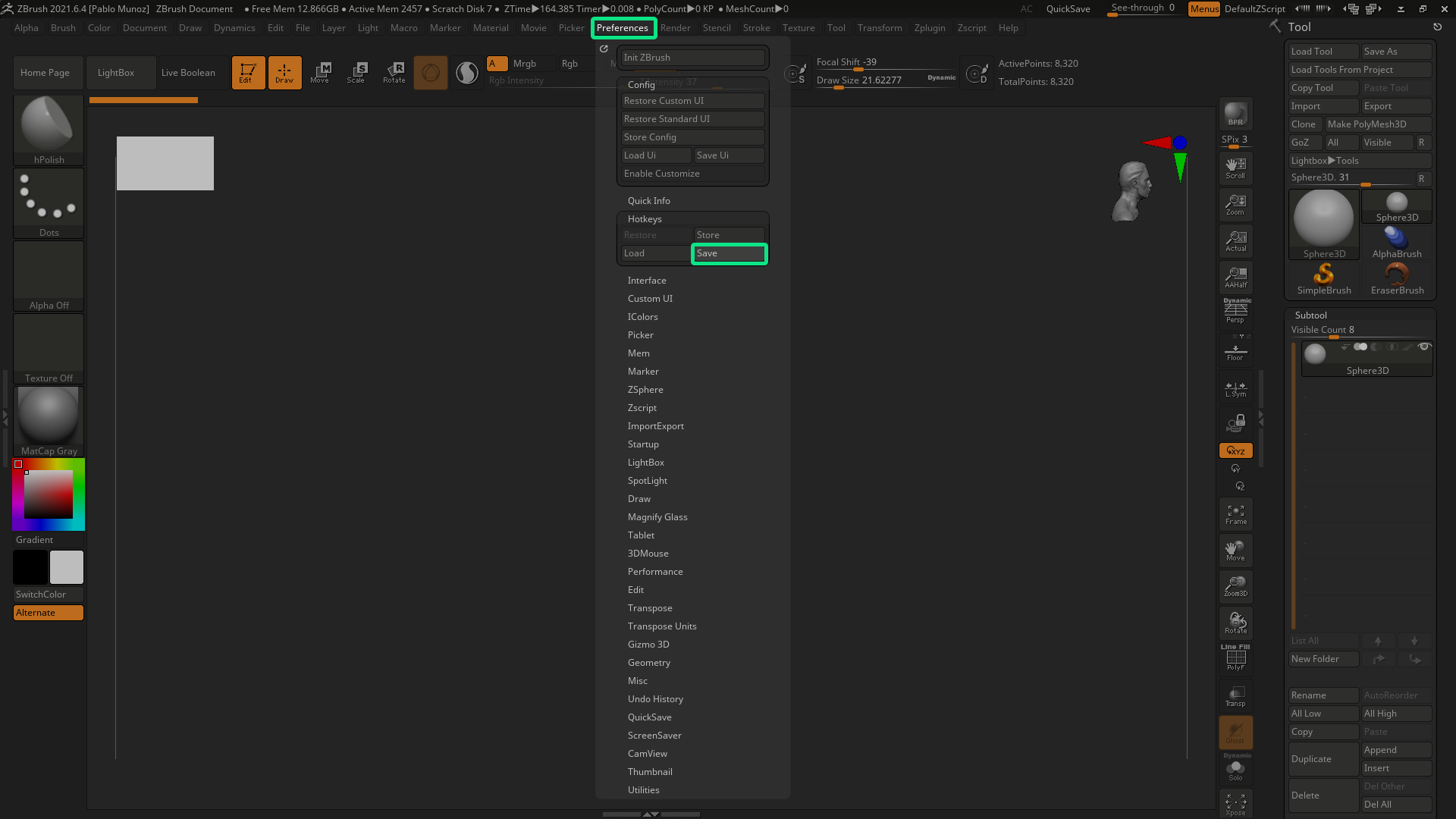
Task: Toggle Persp perspective mode
Action: 1235,312
